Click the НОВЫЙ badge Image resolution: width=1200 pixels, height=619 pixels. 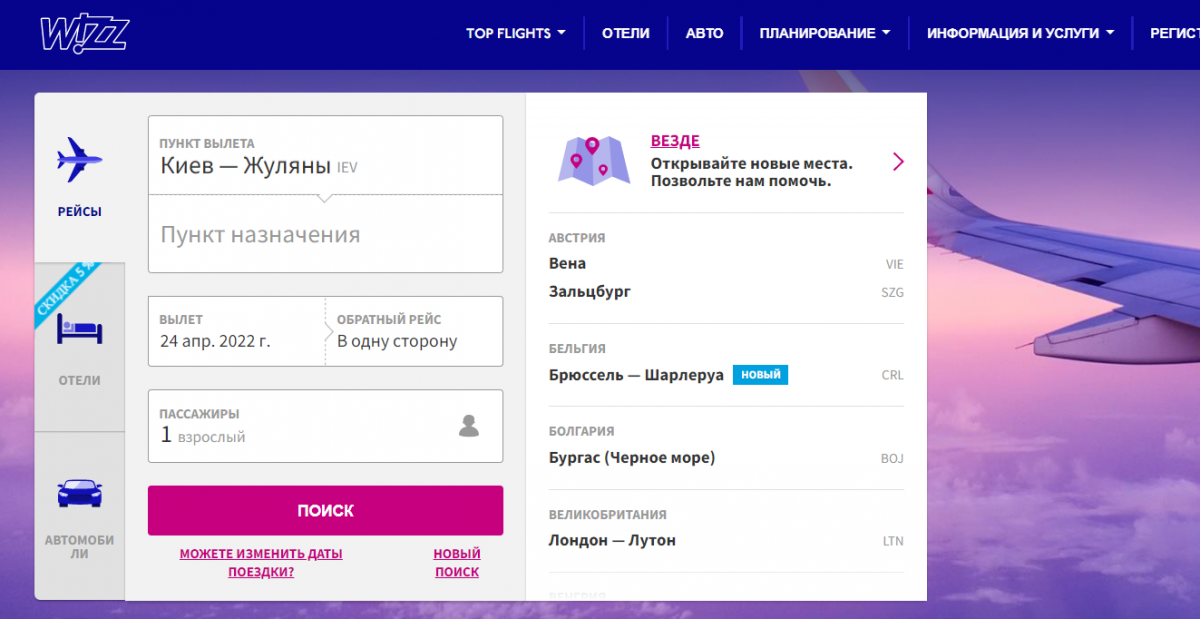click(760, 375)
